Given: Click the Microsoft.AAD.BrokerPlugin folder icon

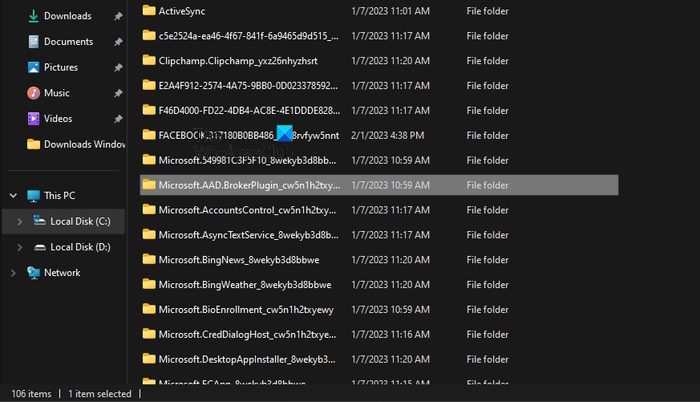Looking at the screenshot, I should click(149, 184).
